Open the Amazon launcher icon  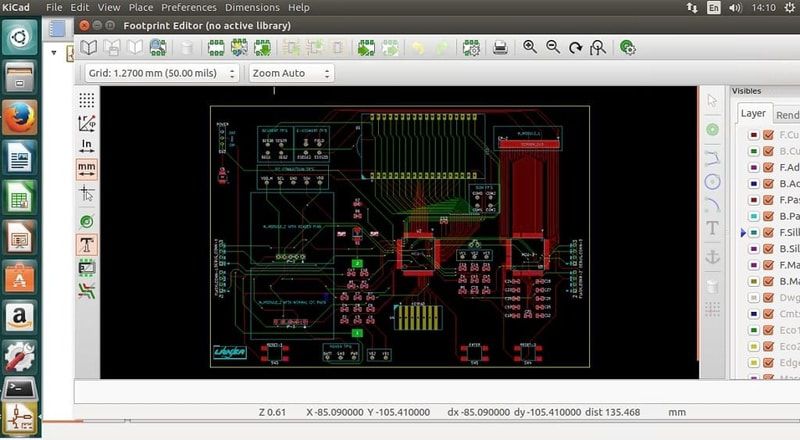(x=20, y=317)
